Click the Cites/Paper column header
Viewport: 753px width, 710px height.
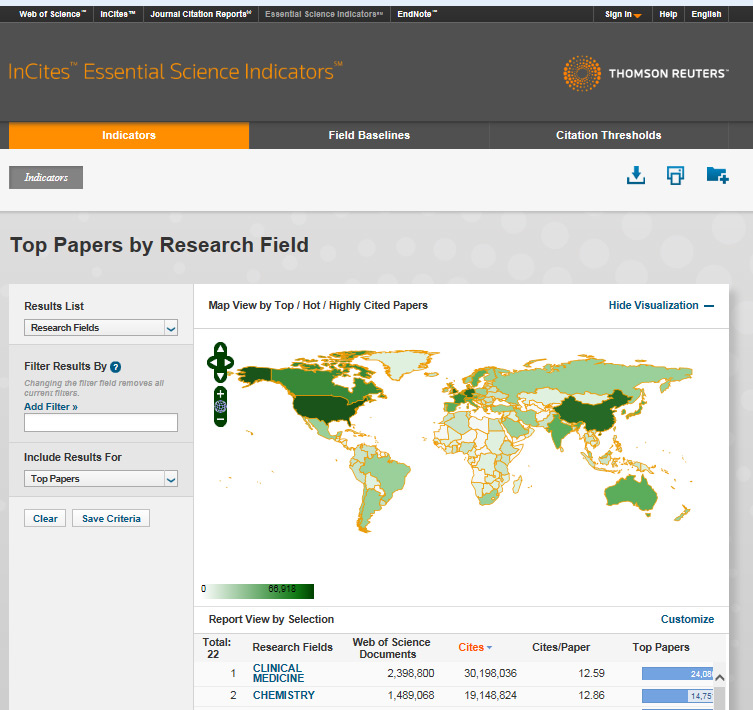(x=561, y=647)
